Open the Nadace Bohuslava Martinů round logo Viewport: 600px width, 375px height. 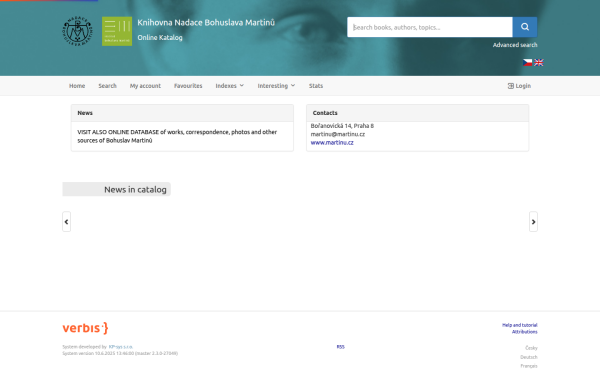click(x=78, y=31)
